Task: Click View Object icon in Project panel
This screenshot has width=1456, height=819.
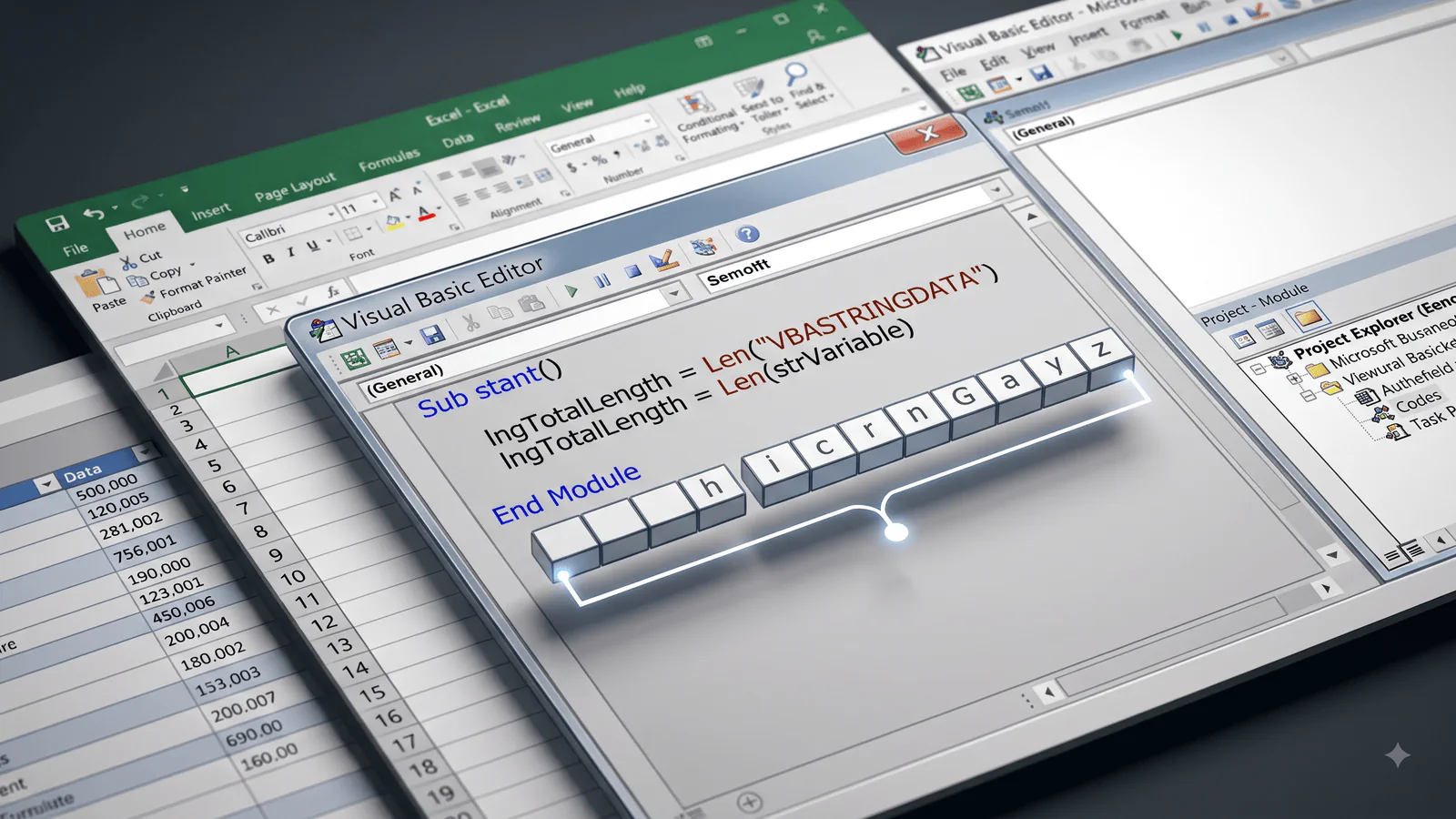Action: (1270, 329)
